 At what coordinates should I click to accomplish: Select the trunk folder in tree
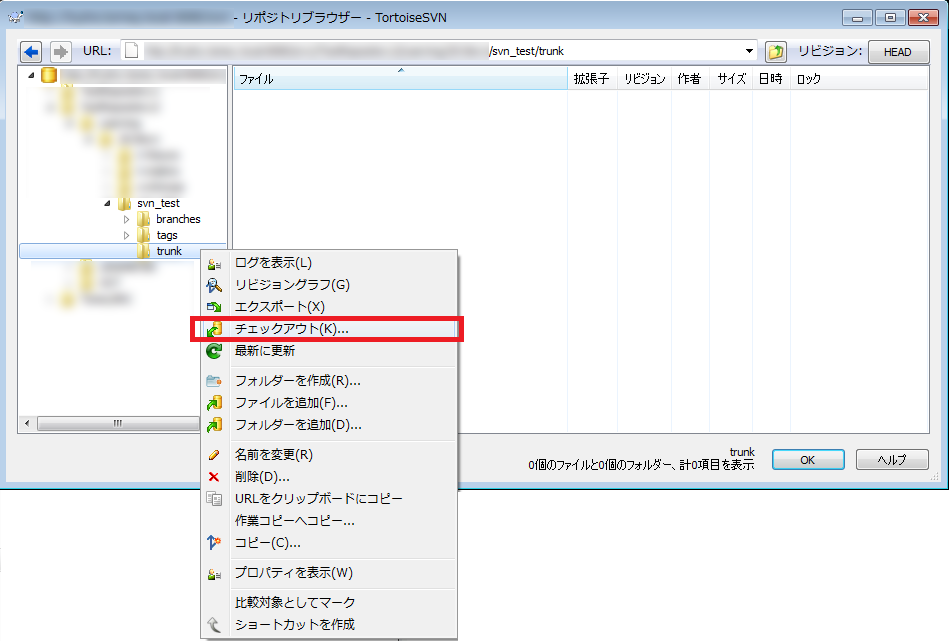point(169,251)
